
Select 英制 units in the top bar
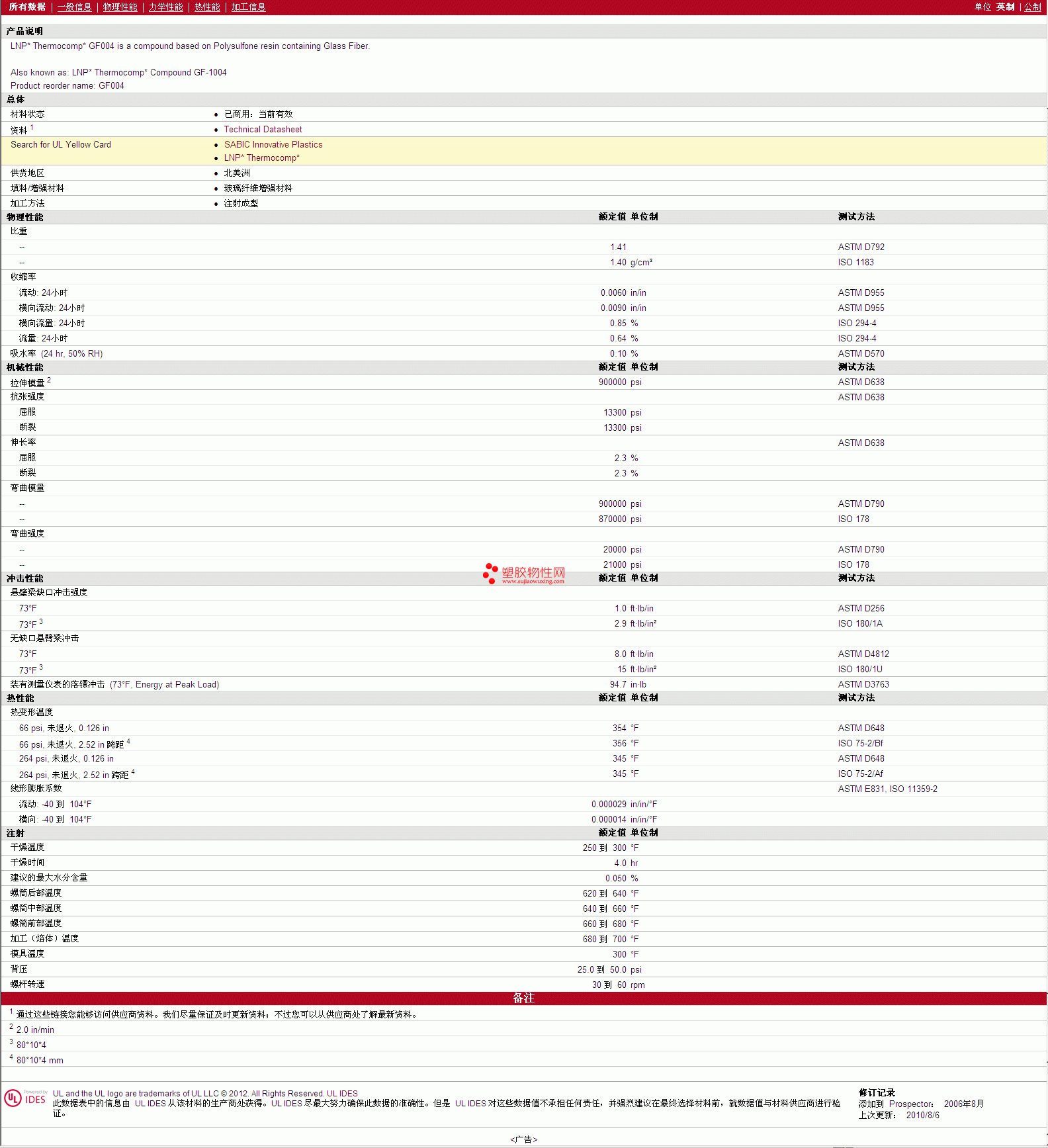click(1005, 7)
